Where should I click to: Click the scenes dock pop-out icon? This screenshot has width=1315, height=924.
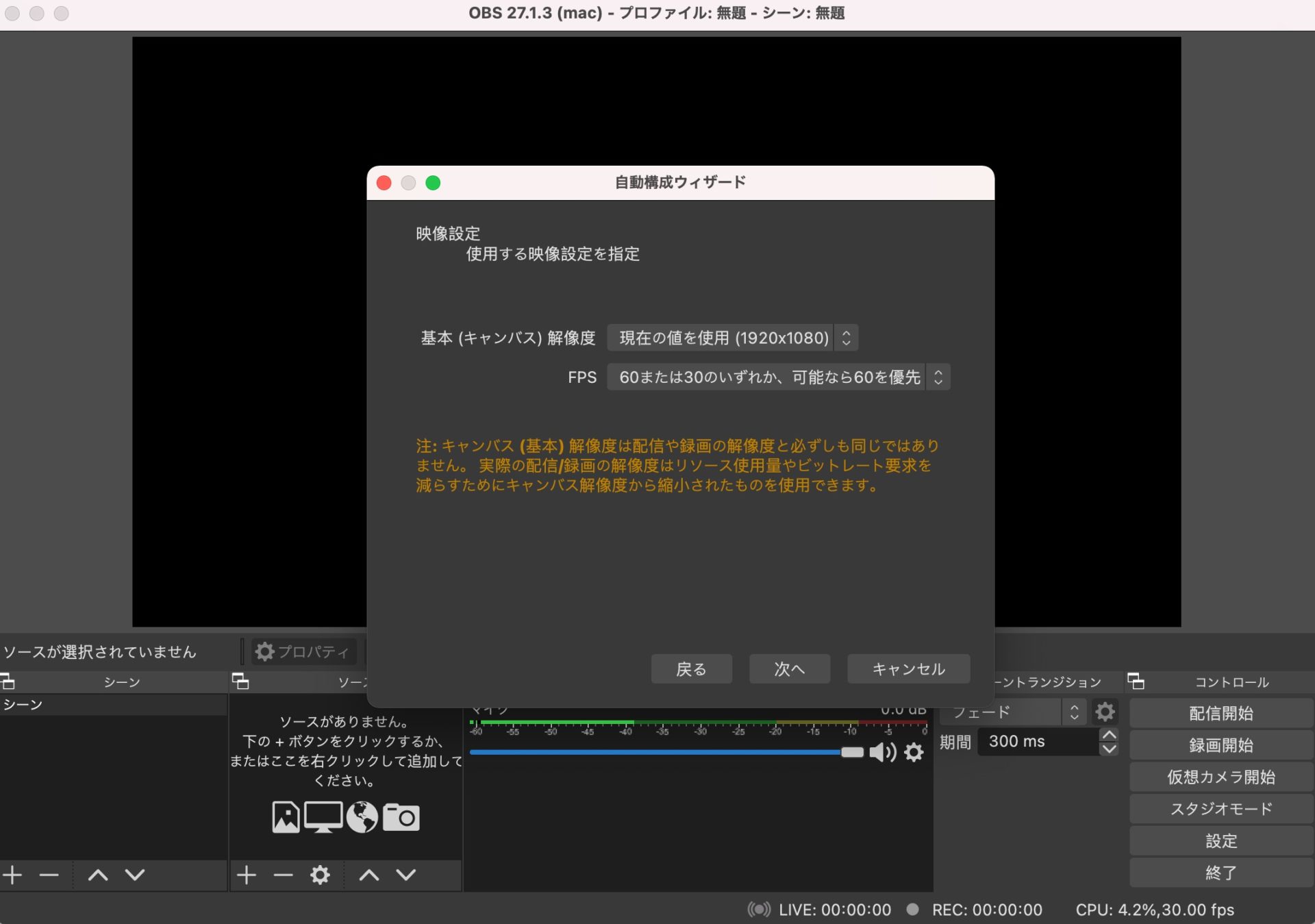8,682
